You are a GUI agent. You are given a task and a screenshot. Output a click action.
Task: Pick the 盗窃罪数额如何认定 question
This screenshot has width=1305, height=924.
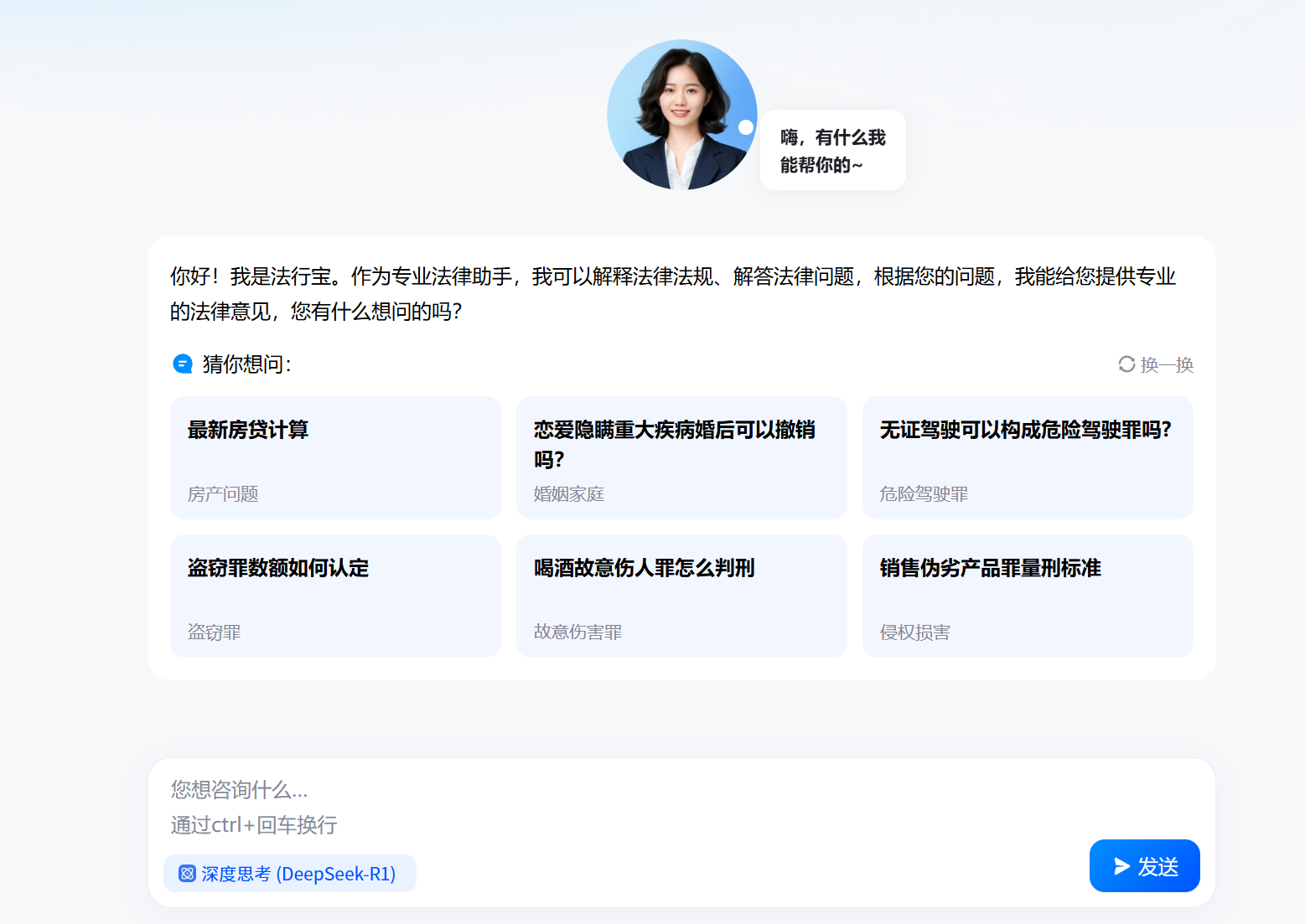click(x=335, y=596)
